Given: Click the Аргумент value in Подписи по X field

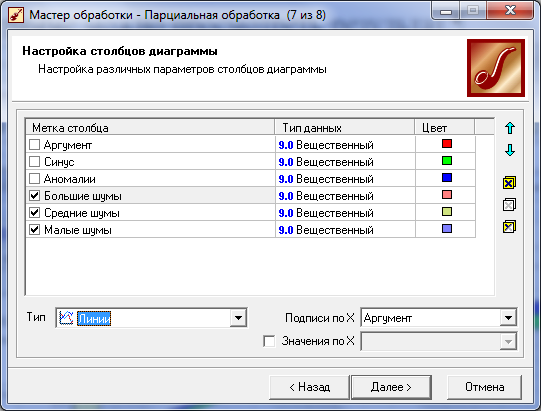Looking at the screenshot, I should [388, 318].
